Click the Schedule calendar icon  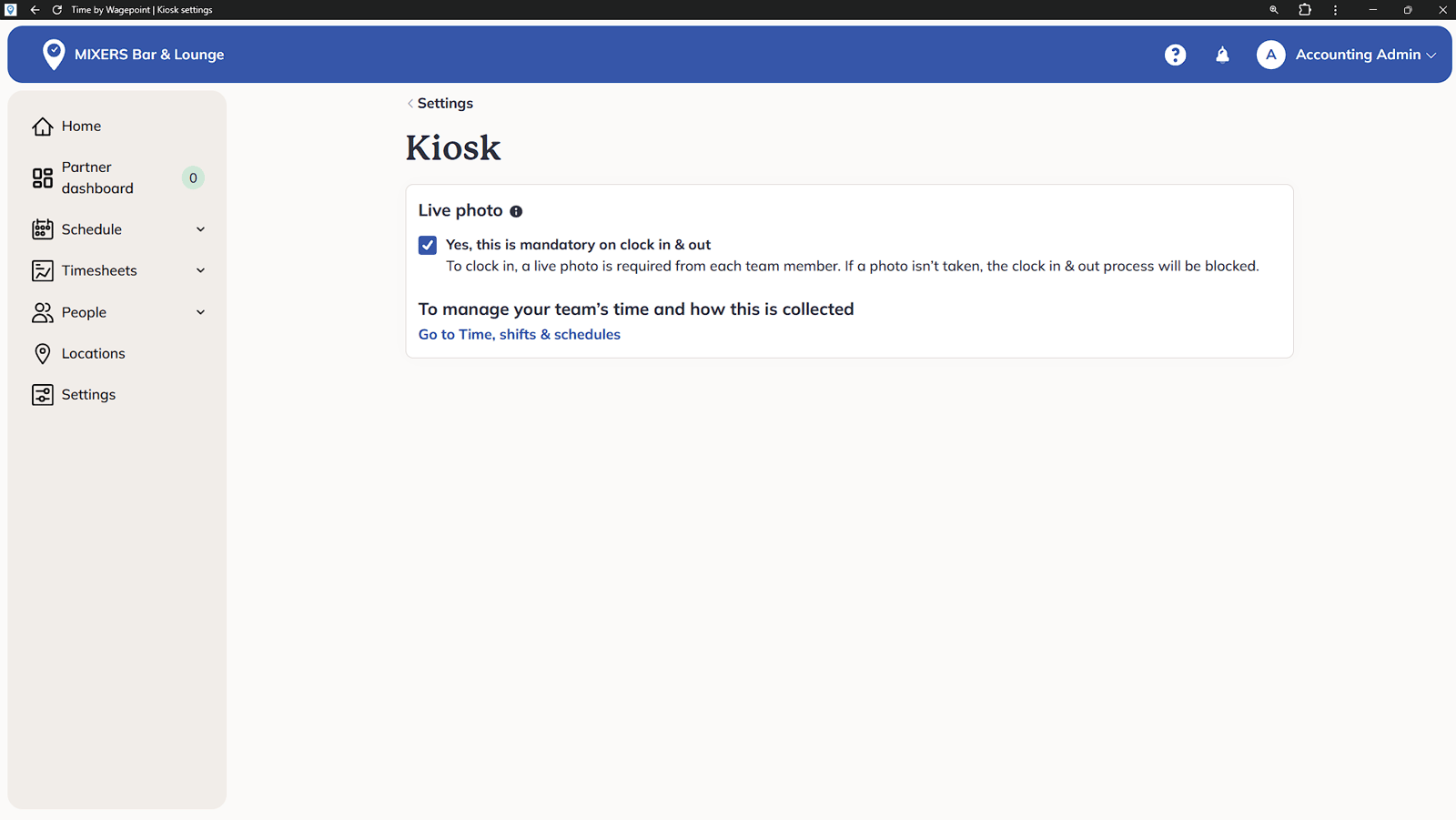tap(43, 229)
